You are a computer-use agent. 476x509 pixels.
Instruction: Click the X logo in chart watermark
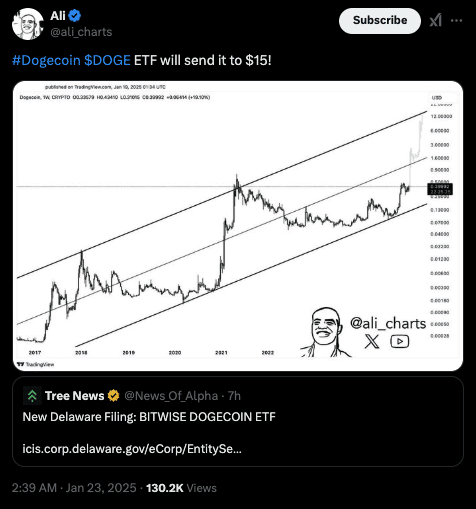click(x=372, y=341)
